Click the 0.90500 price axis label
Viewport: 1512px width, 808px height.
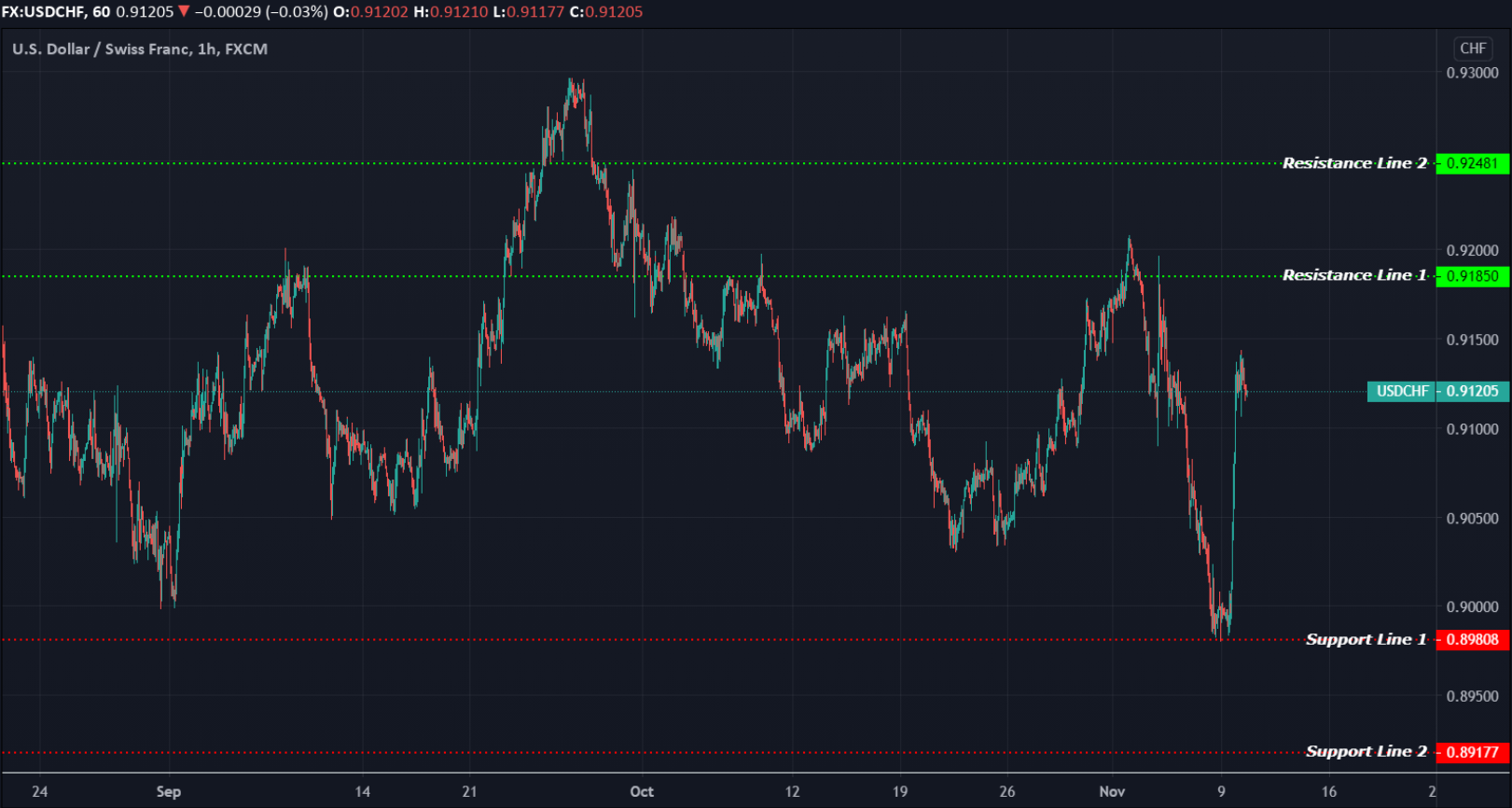pyautogui.click(x=1473, y=518)
